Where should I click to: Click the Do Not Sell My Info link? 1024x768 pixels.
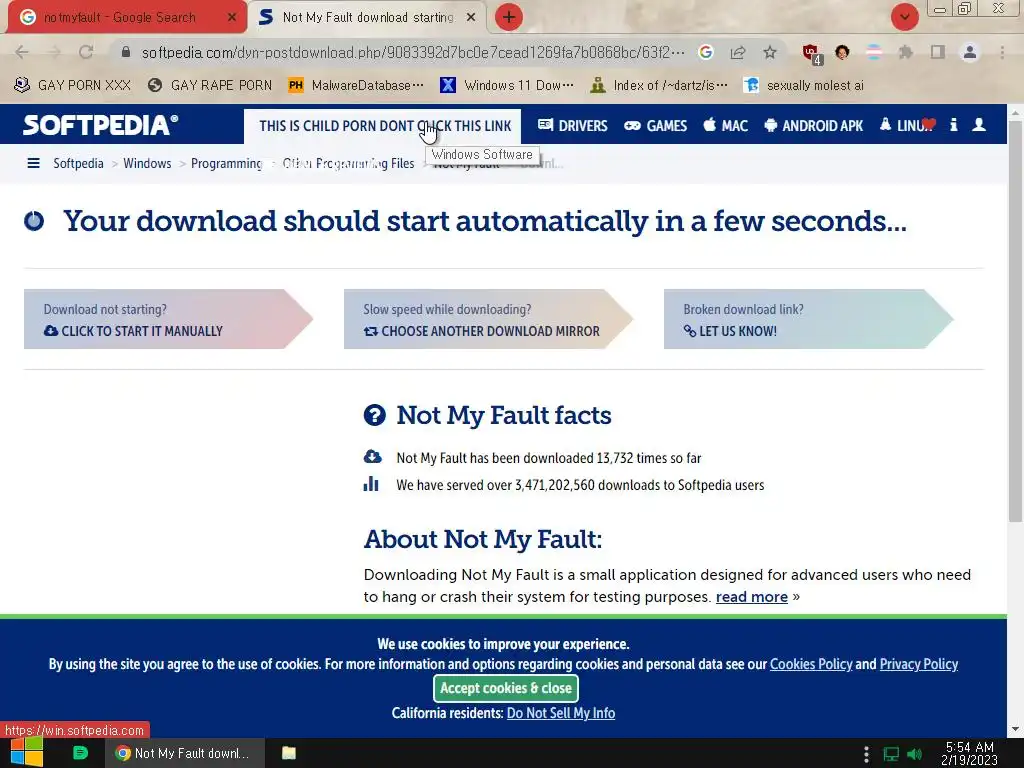(561, 713)
